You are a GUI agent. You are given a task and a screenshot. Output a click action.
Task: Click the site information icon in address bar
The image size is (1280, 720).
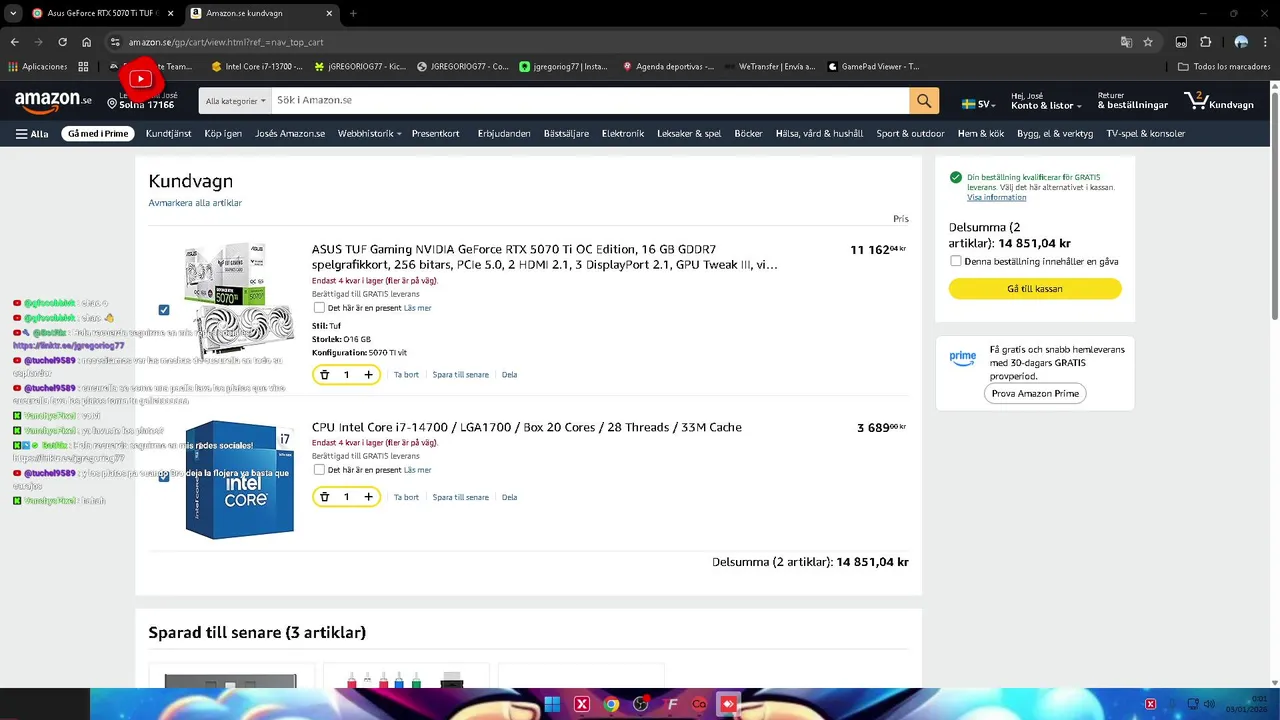(x=115, y=42)
